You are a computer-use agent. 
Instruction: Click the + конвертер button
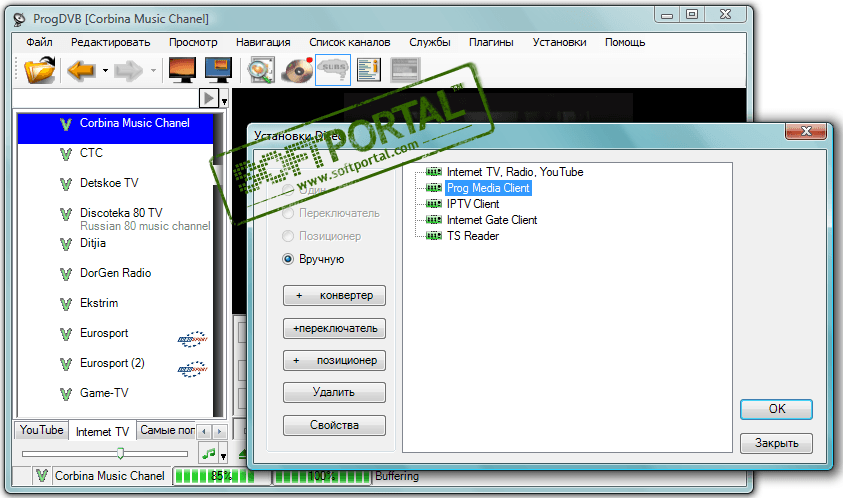point(334,296)
